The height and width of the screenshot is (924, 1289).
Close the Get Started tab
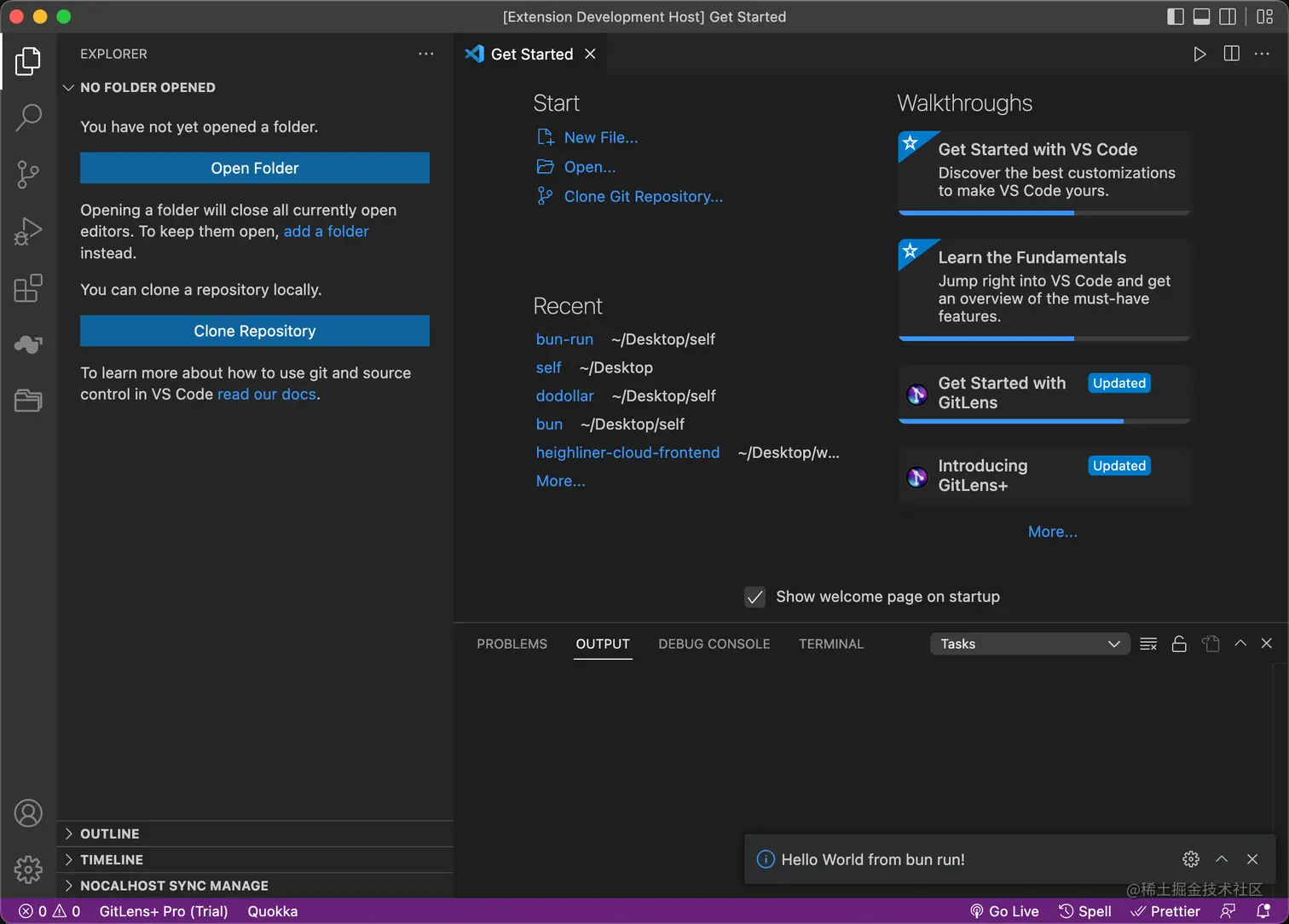coord(590,54)
